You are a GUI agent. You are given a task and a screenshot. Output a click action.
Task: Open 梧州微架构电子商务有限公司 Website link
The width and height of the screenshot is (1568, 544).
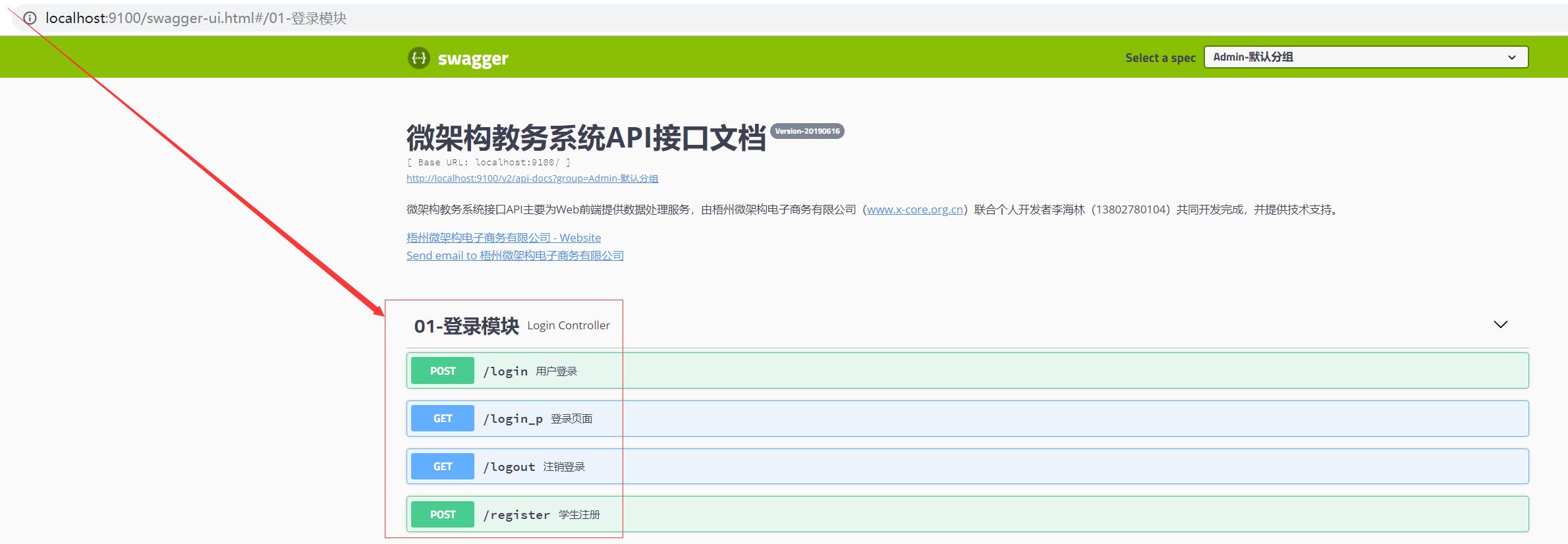[x=503, y=238]
